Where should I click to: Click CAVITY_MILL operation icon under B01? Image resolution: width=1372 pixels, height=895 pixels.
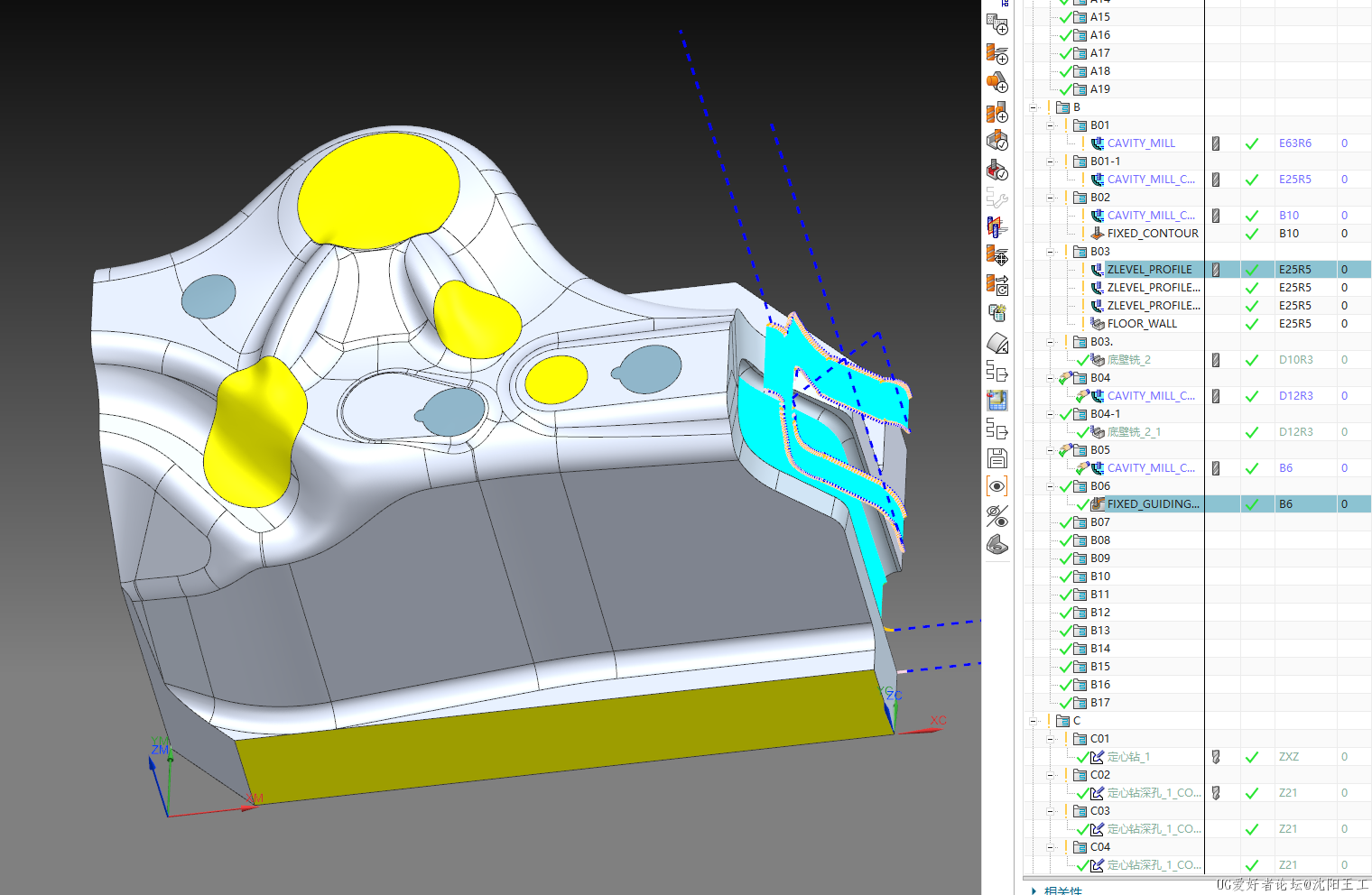tap(1098, 143)
